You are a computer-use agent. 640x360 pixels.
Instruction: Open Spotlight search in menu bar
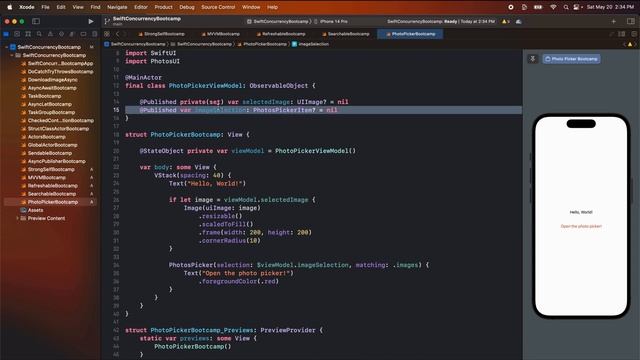[566, 7]
